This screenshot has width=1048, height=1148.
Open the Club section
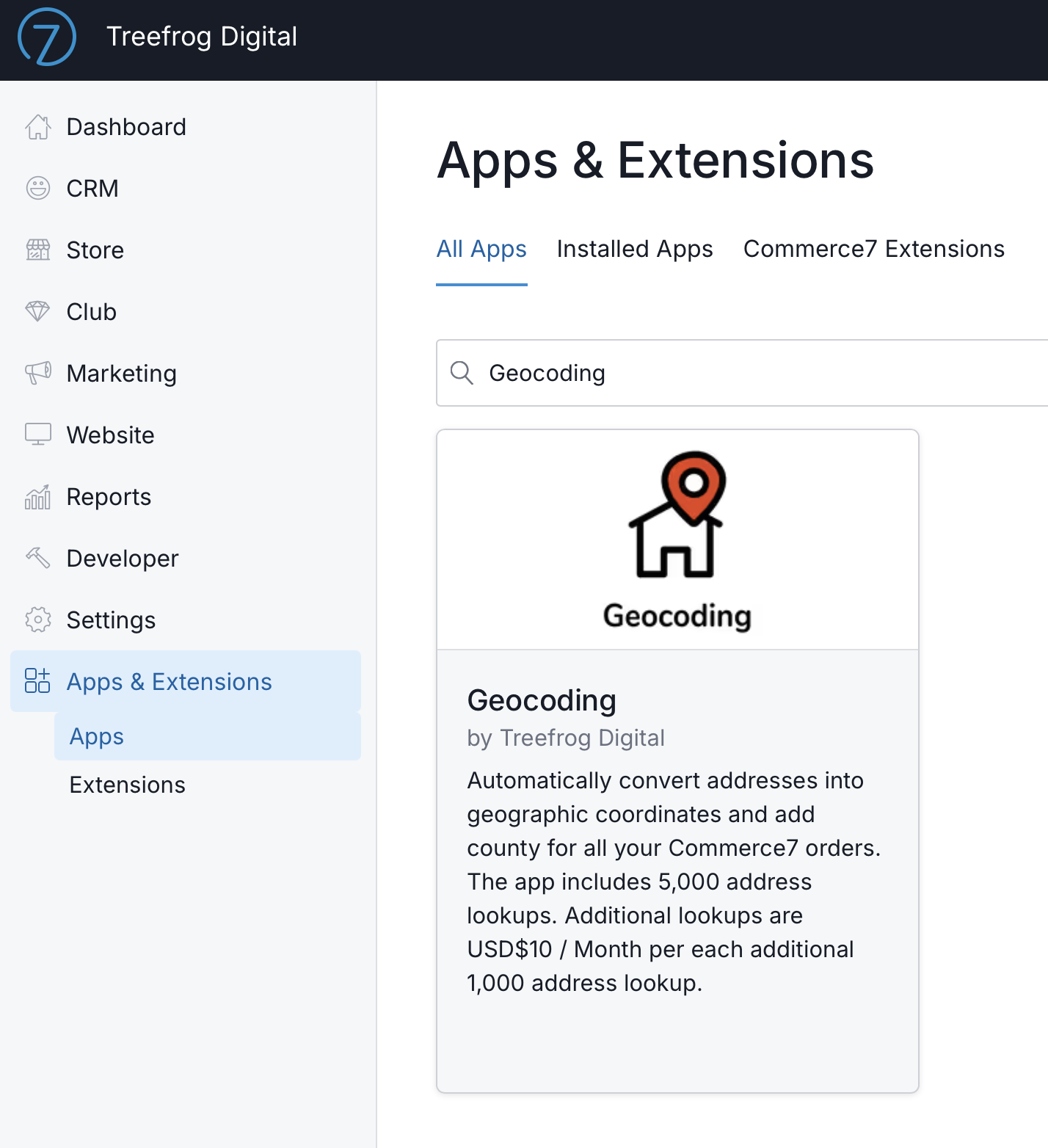pyautogui.click(x=186, y=312)
